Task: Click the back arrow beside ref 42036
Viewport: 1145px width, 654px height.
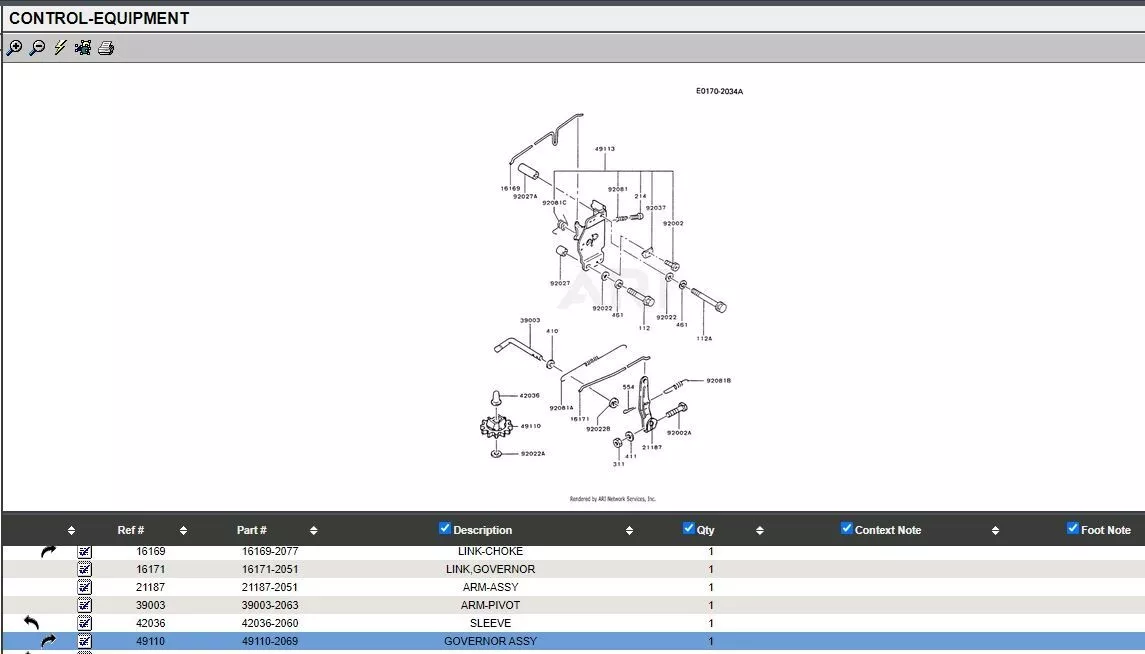Action: click(31, 622)
